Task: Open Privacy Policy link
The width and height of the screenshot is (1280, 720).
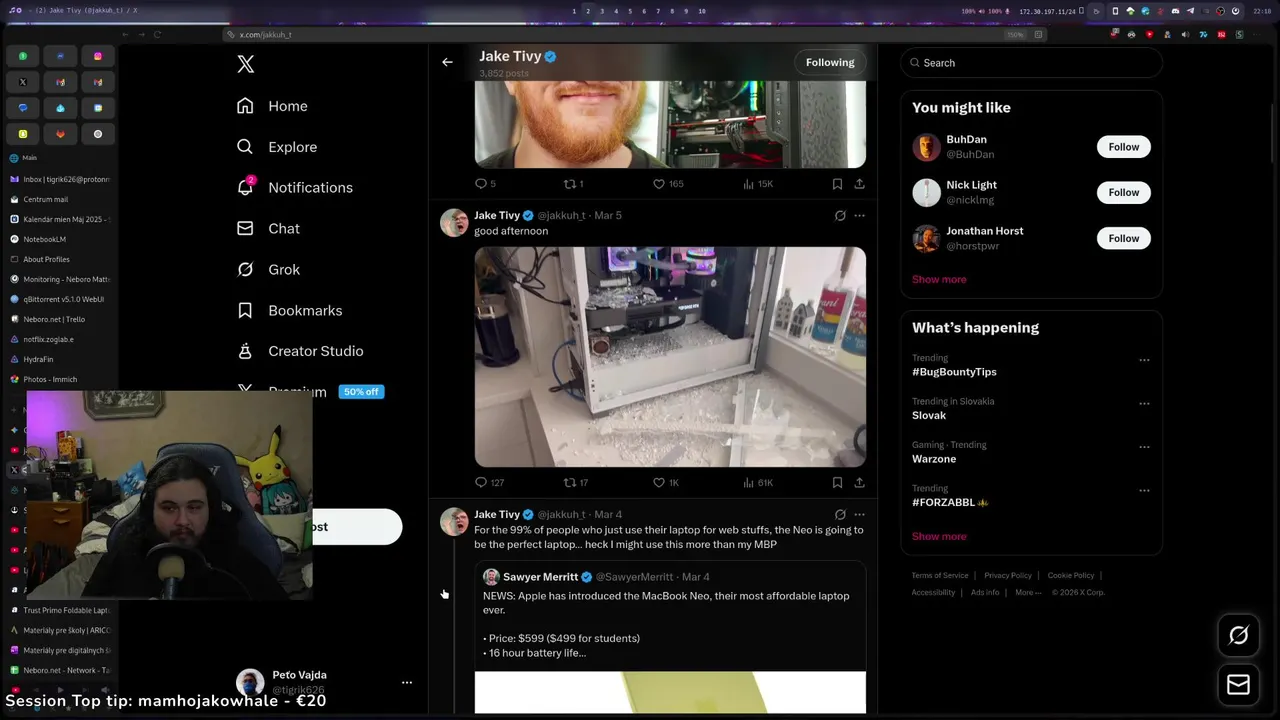Action: point(1008,576)
